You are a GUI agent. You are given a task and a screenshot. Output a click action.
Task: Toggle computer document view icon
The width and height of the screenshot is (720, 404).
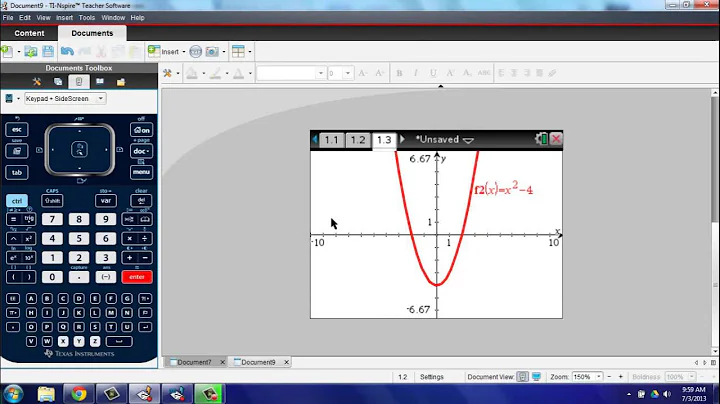536,377
